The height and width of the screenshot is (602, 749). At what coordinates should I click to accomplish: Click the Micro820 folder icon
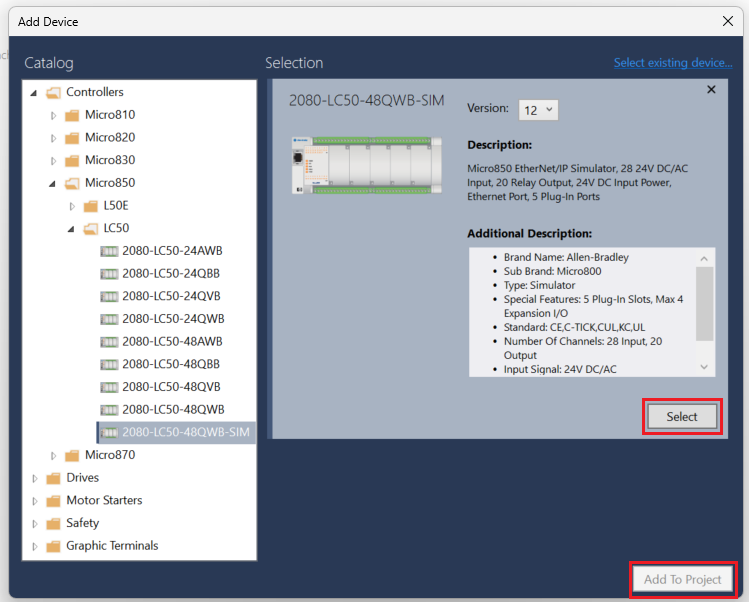[72, 138]
